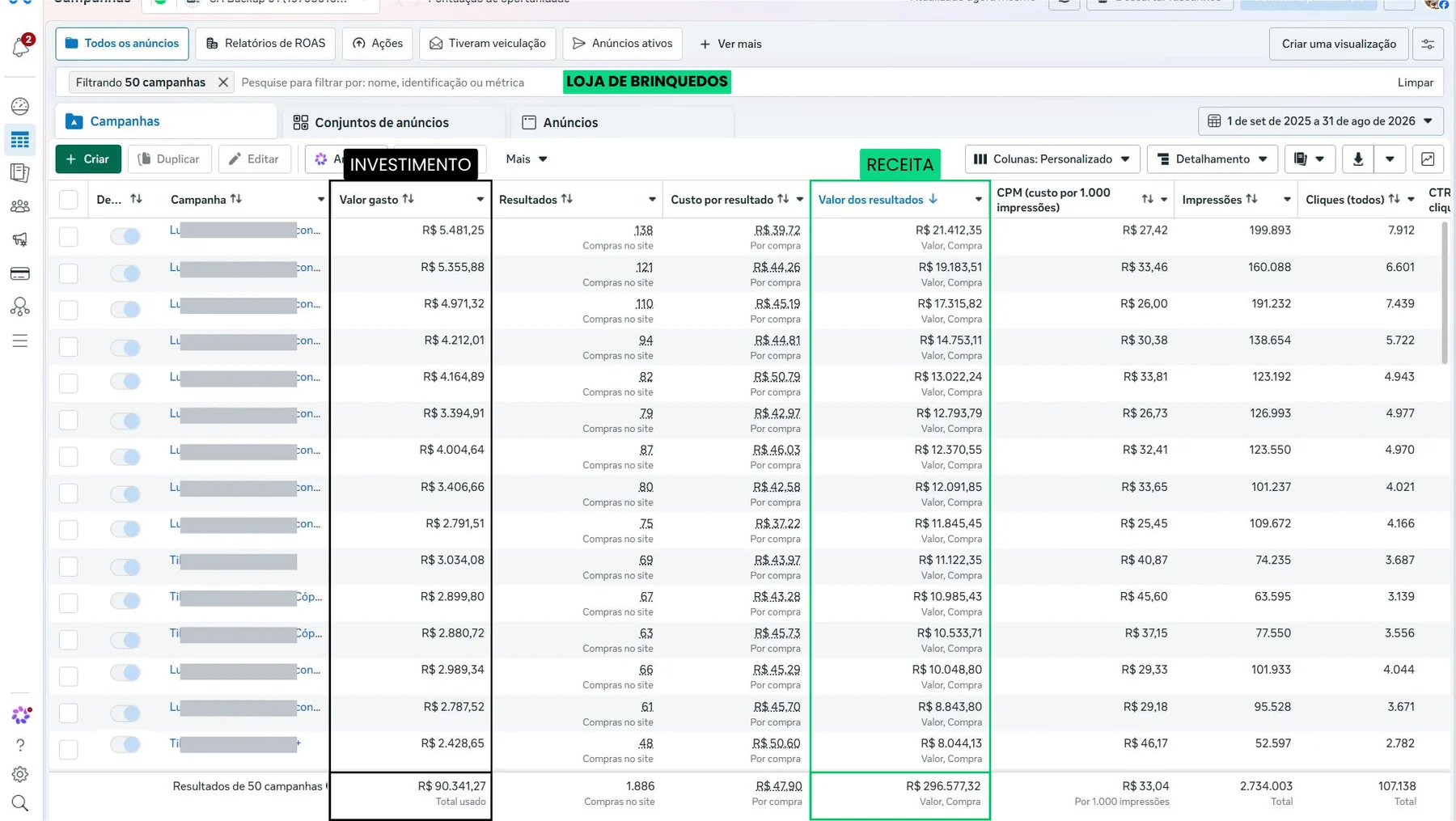The width and height of the screenshot is (1456, 821).
Task: Toggle off campaign spending R$ 3.034,08
Action: pos(125,567)
